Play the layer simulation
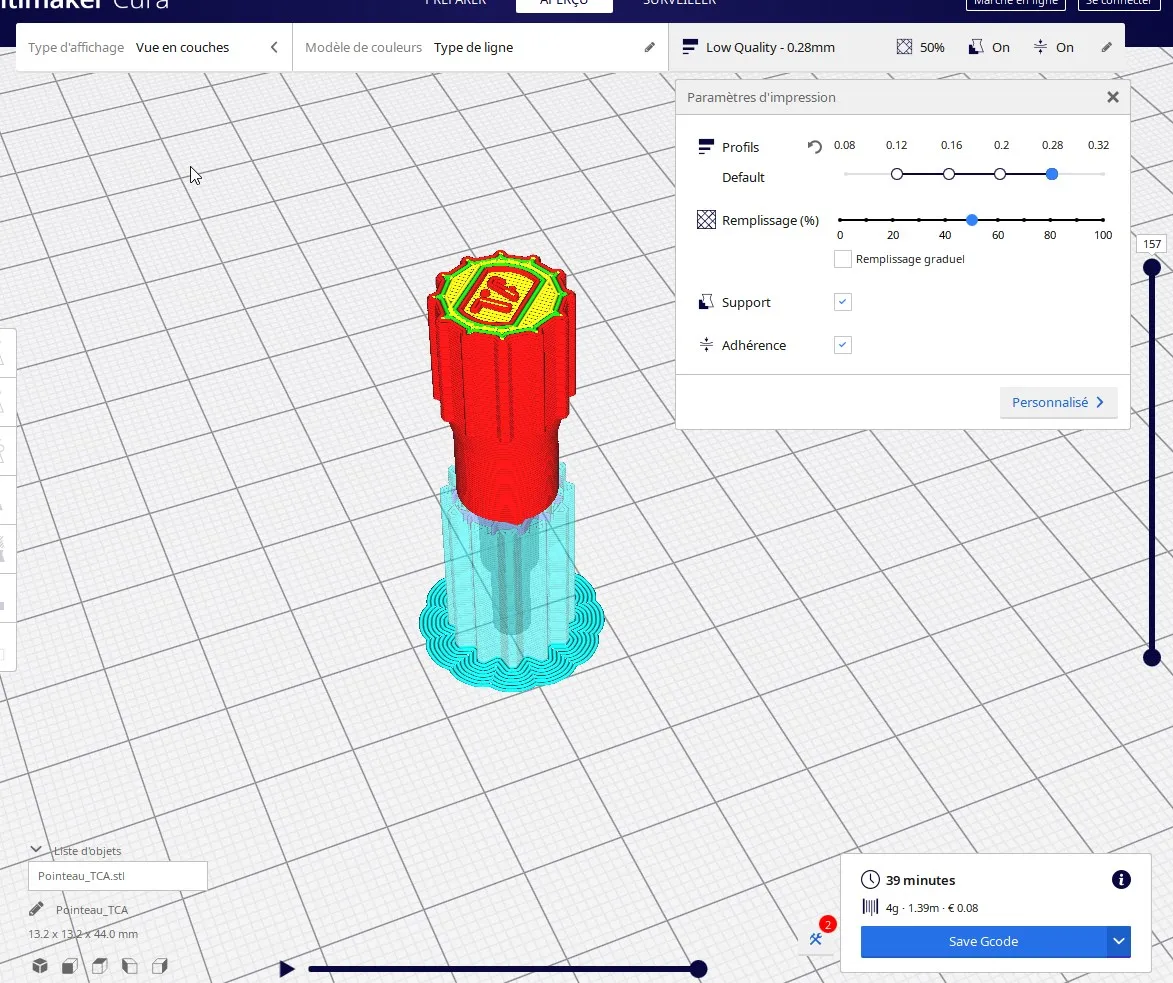The width and height of the screenshot is (1173, 983). click(x=287, y=968)
